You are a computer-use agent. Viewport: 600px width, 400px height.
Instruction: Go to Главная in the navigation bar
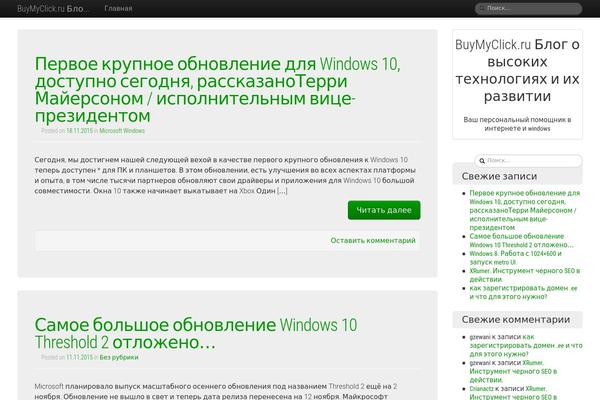click(118, 8)
